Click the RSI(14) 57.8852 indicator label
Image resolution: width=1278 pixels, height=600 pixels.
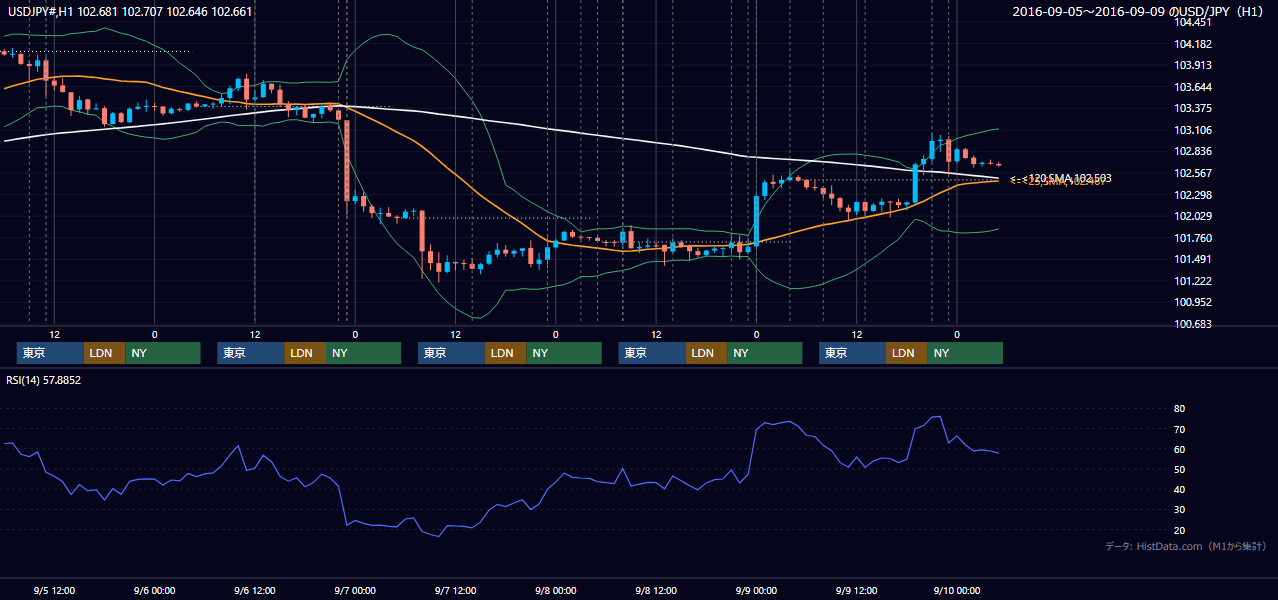tap(43, 380)
